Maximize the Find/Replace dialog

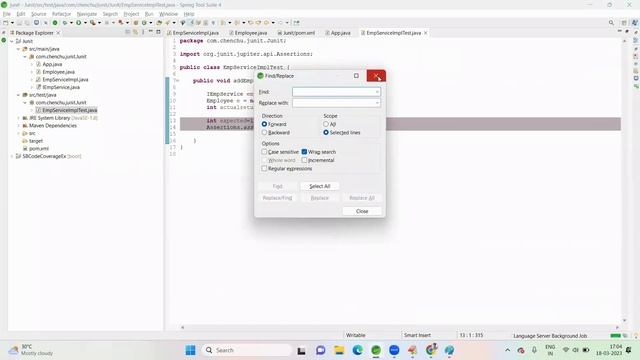point(356,76)
